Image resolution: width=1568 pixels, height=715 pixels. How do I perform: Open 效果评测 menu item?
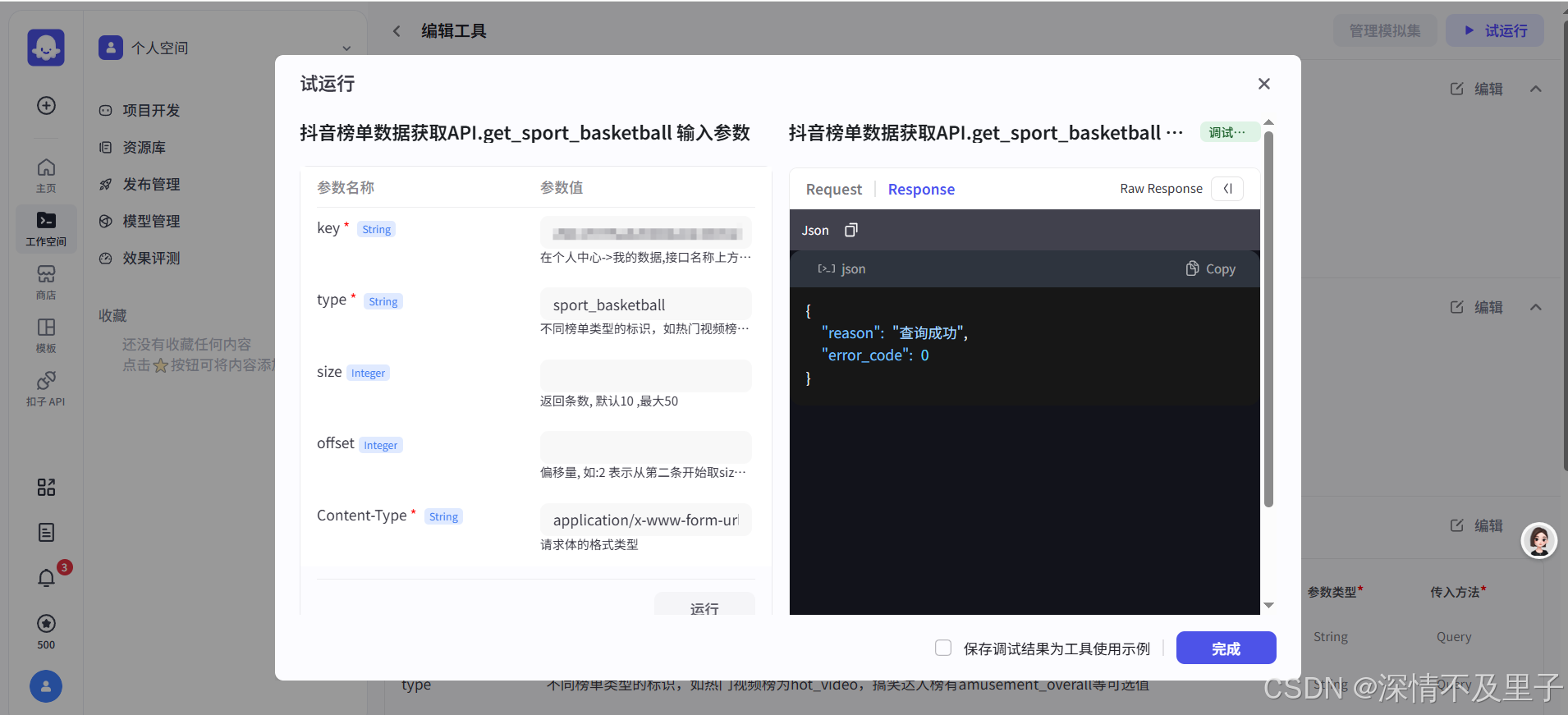click(x=140, y=258)
